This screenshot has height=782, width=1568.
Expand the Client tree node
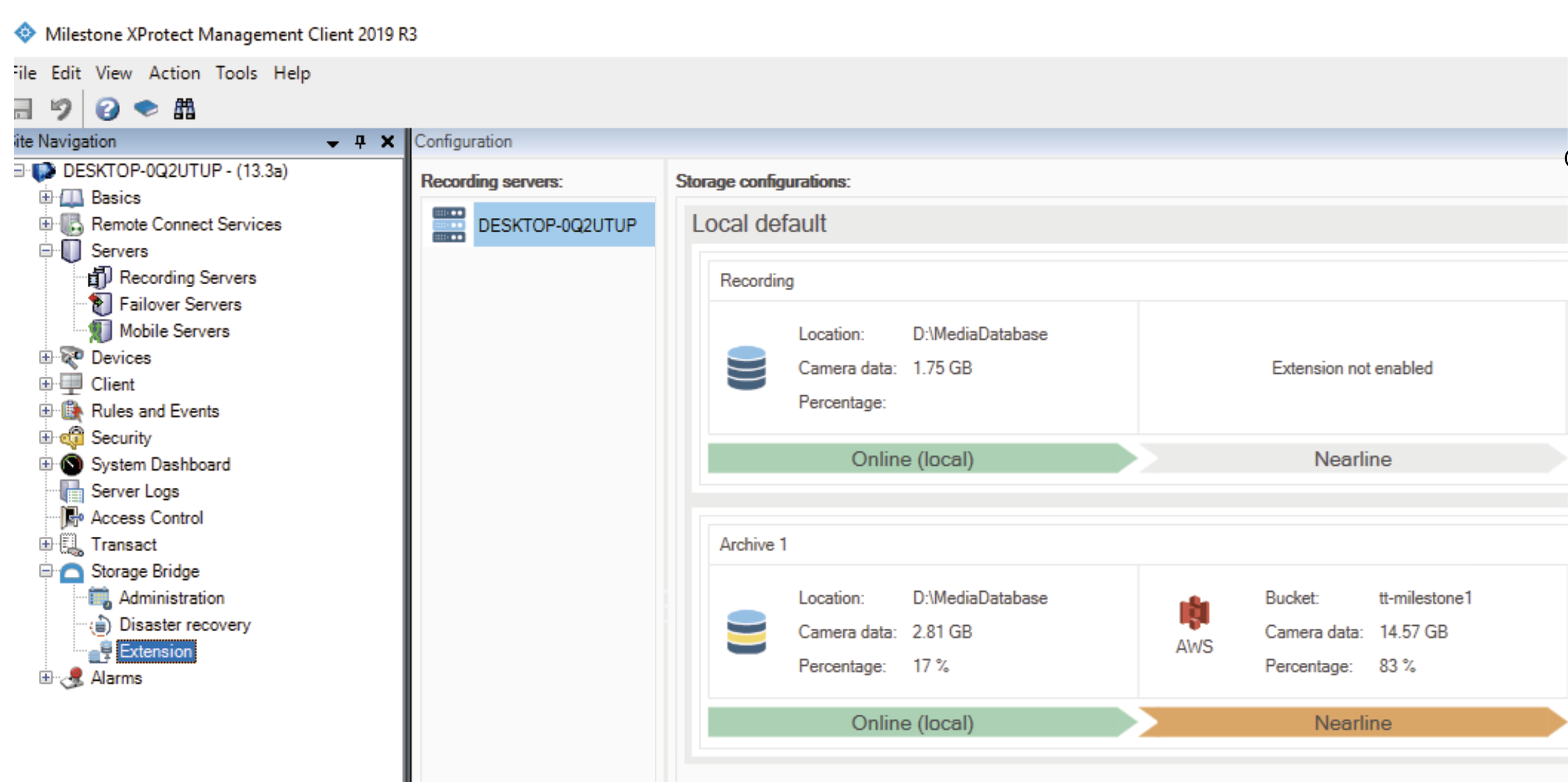(x=46, y=384)
